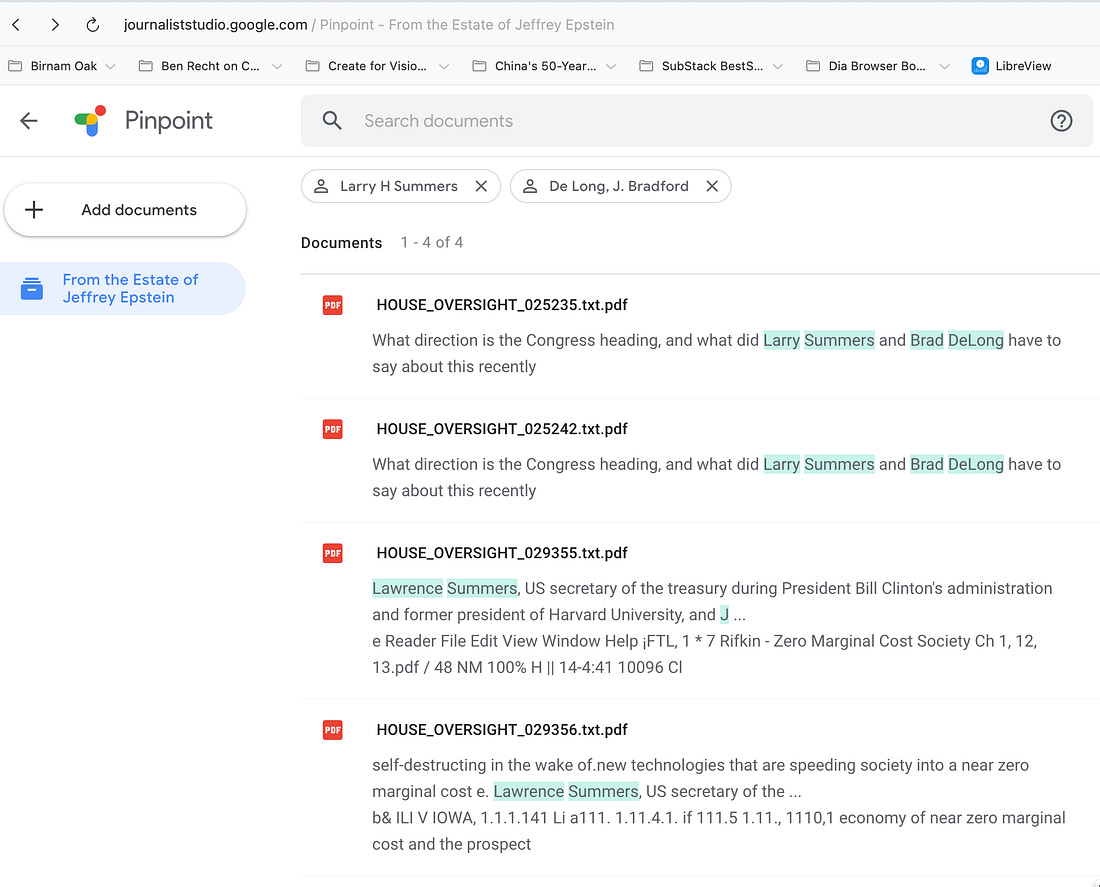Image resolution: width=1100 pixels, height=887 pixels.
Task: Expand the Birnam Oak bookmark chevron
Action: (x=110, y=67)
